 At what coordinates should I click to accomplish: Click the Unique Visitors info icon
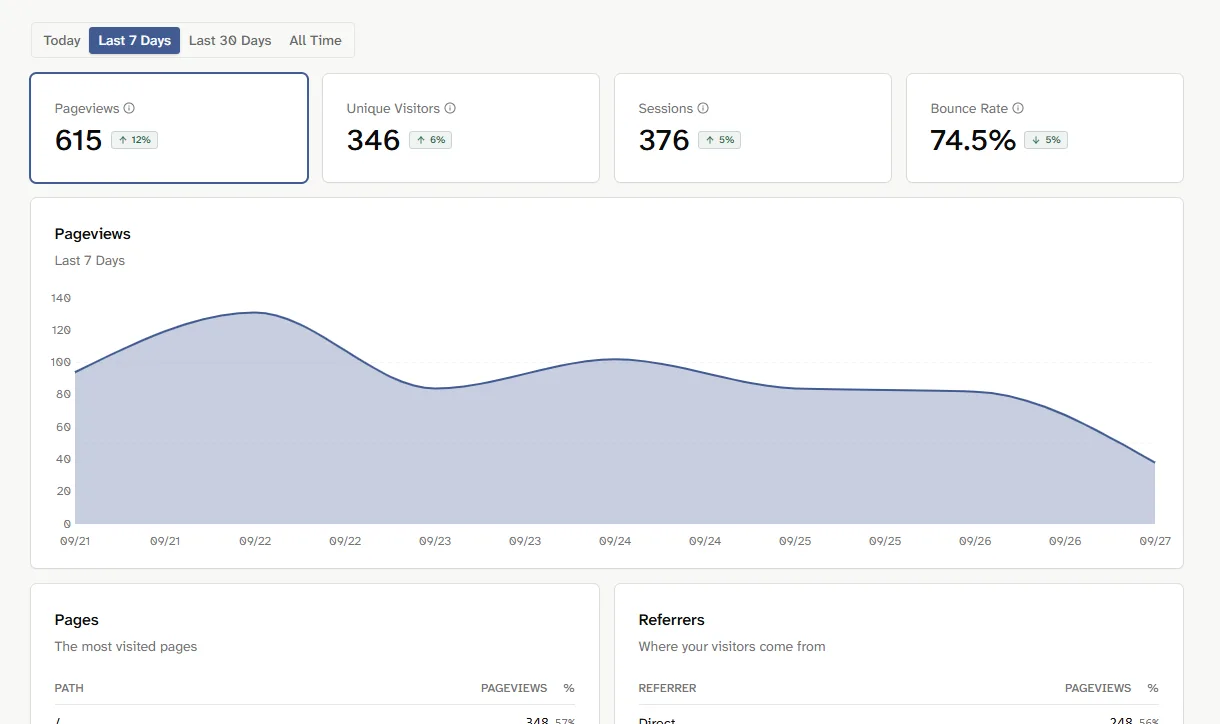450,108
